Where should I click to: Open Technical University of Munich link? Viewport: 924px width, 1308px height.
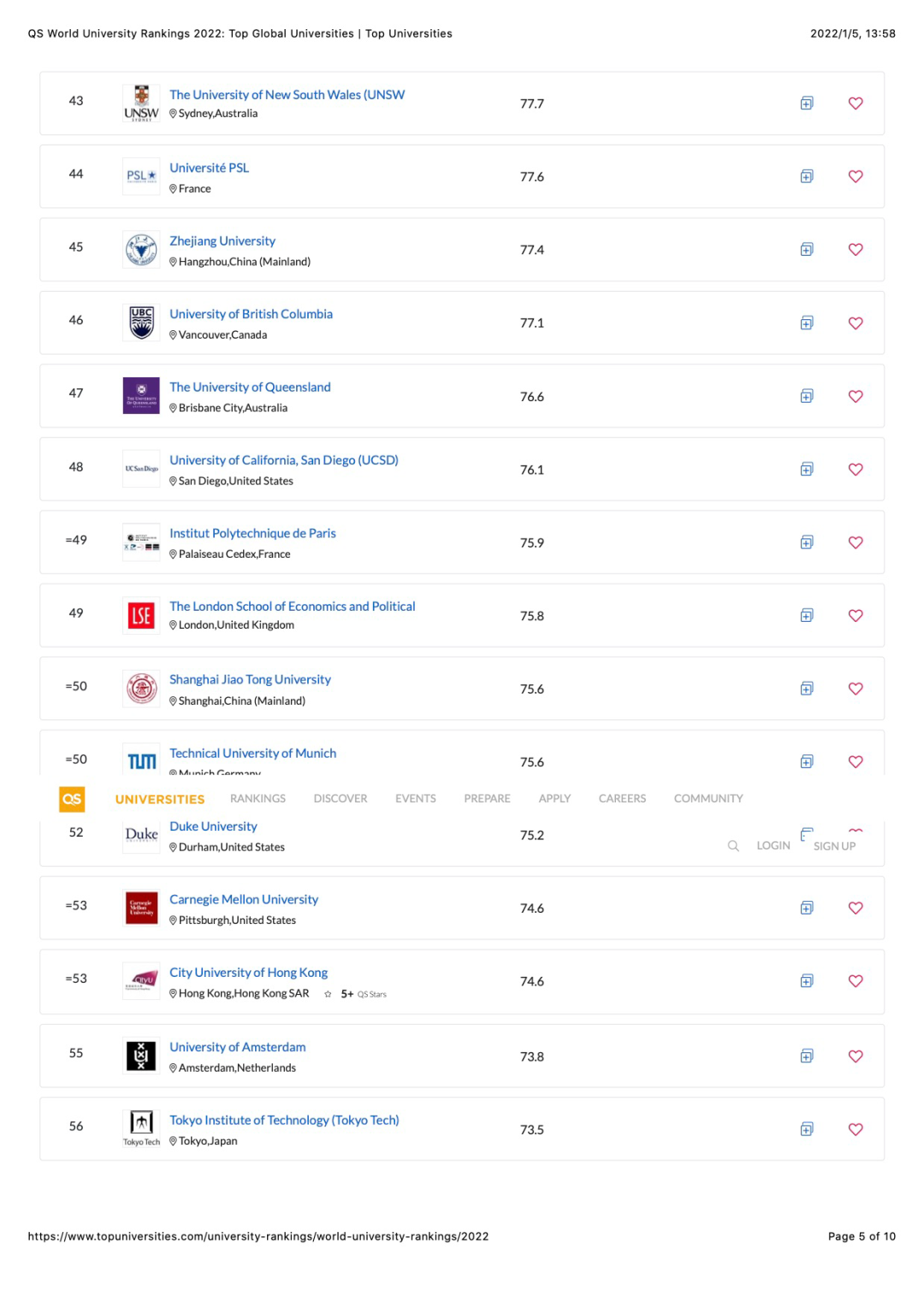pyautogui.click(x=252, y=753)
